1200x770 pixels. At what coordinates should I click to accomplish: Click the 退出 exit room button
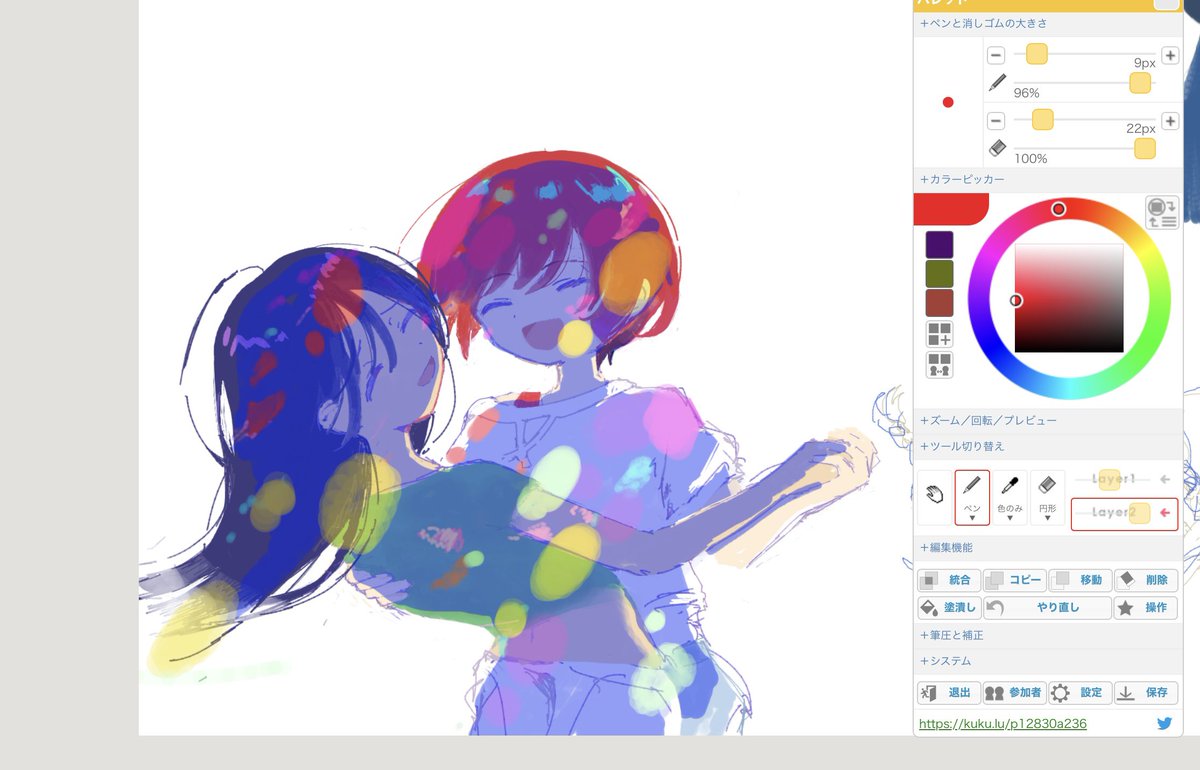click(x=948, y=693)
